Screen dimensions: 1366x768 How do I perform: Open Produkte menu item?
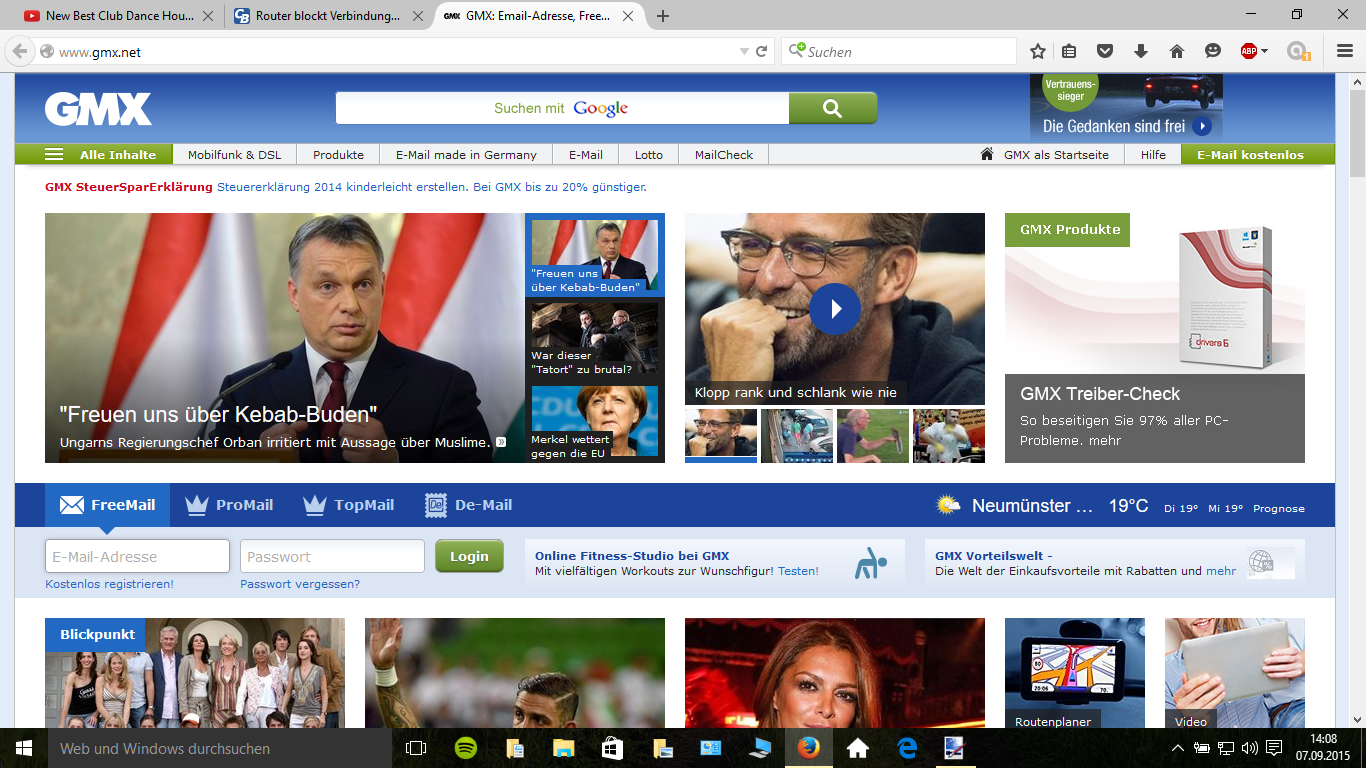point(339,154)
